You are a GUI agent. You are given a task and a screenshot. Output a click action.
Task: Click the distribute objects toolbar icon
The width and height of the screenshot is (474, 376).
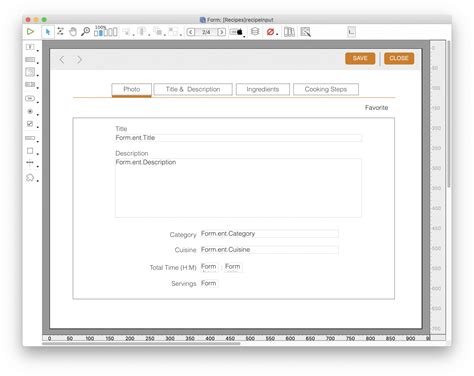click(142, 32)
